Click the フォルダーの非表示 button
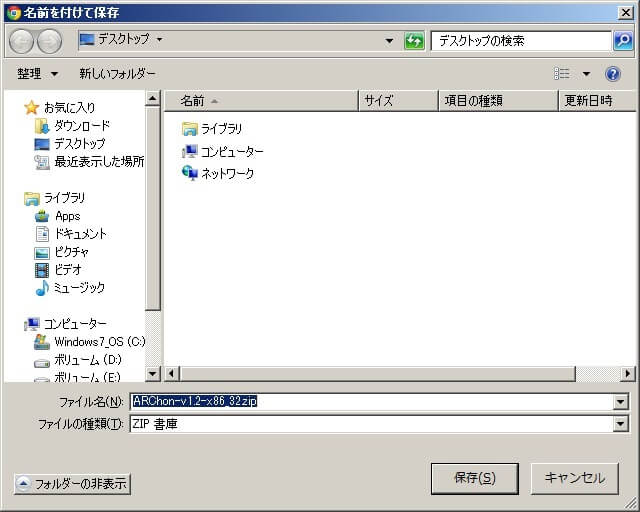The image size is (640, 512). point(72,484)
